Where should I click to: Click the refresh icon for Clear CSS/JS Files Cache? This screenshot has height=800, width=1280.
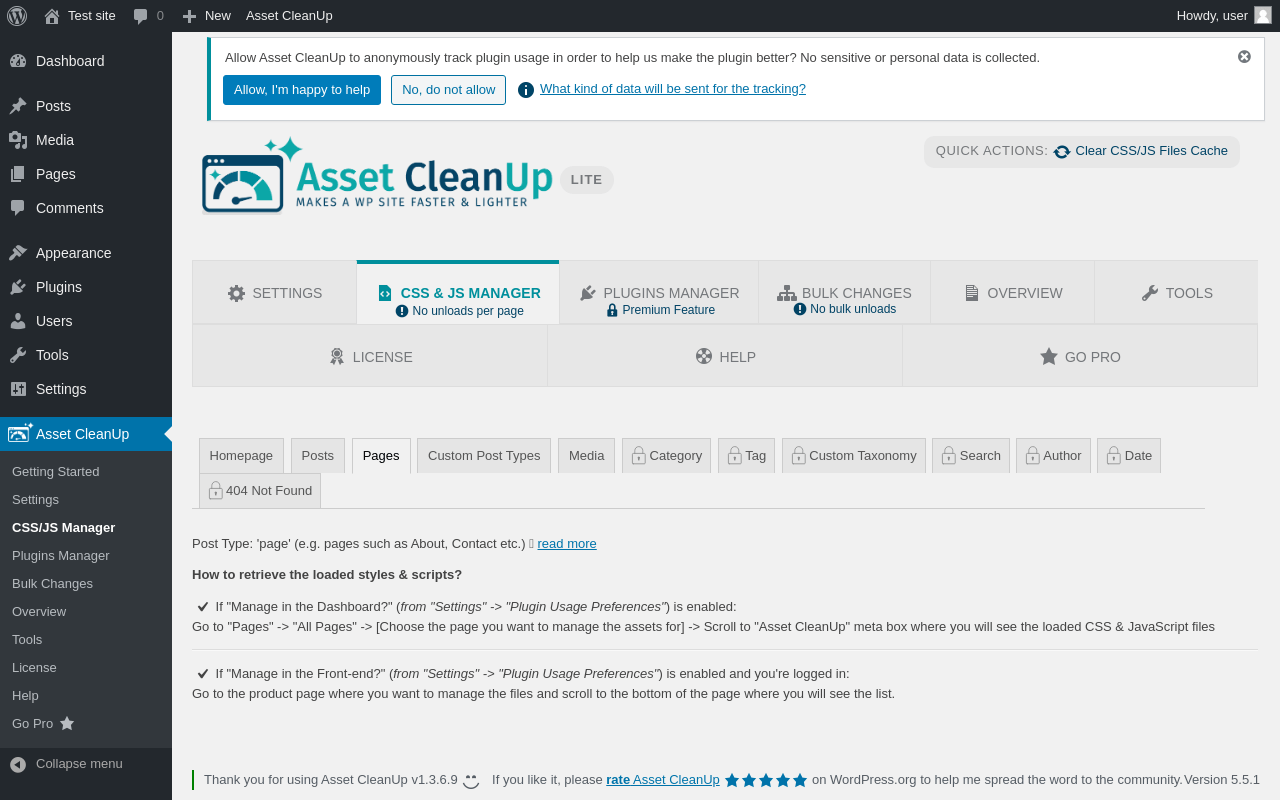[1062, 152]
